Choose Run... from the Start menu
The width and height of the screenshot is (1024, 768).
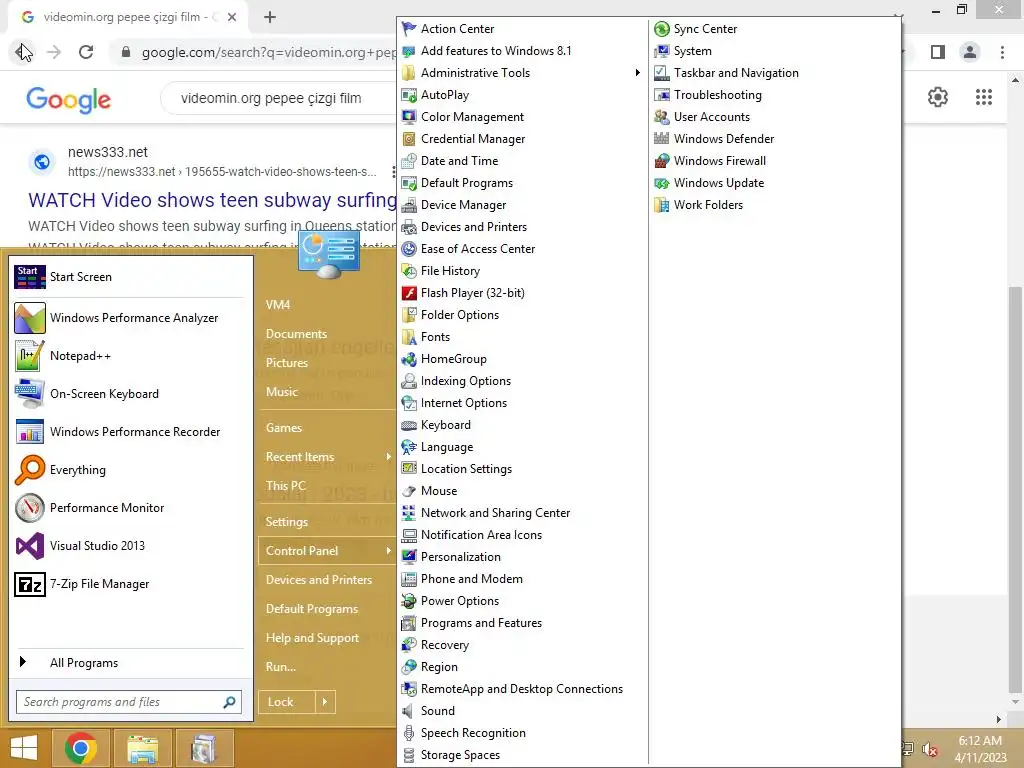click(281, 667)
